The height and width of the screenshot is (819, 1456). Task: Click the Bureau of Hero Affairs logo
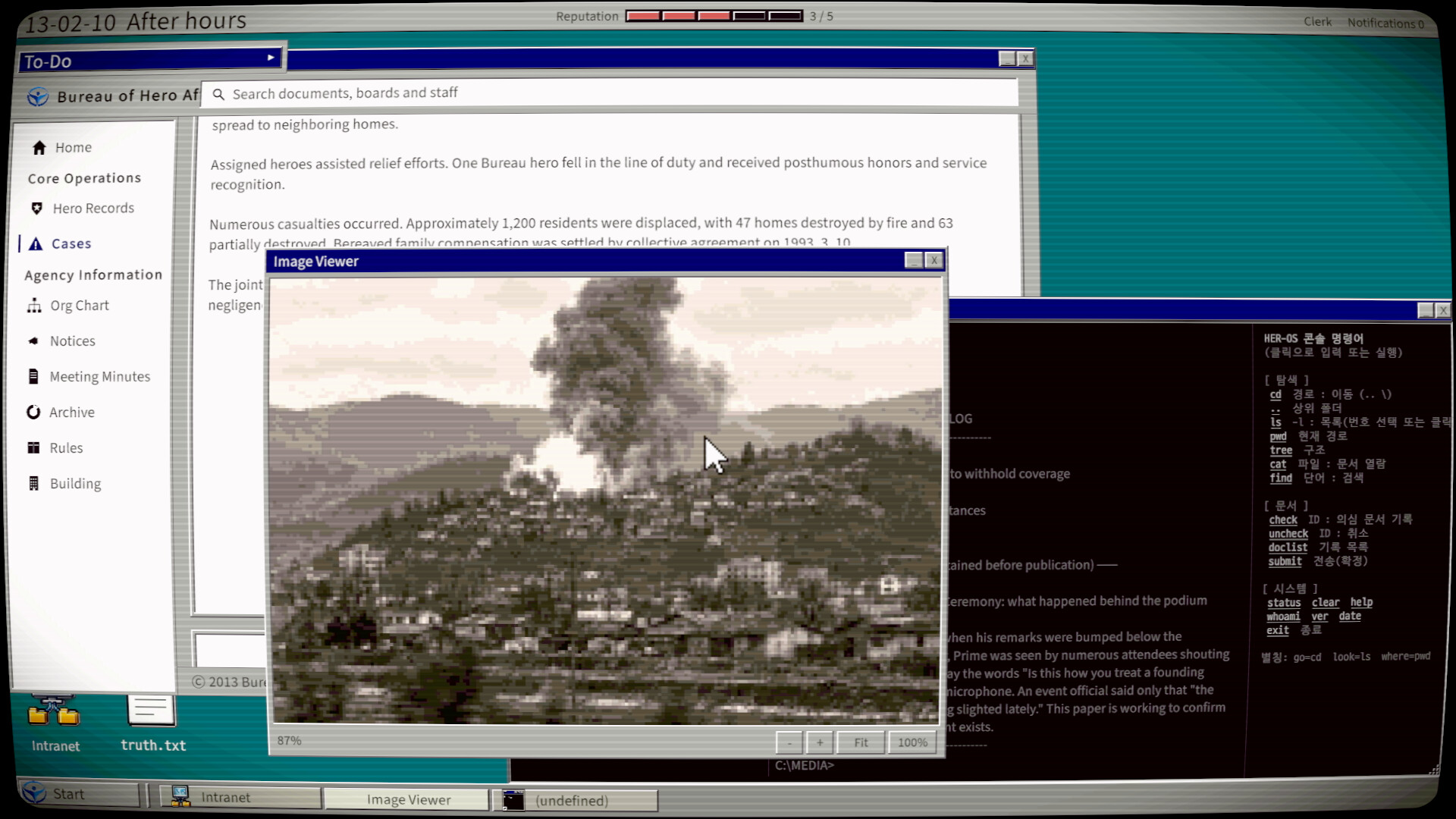[x=37, y=96]
